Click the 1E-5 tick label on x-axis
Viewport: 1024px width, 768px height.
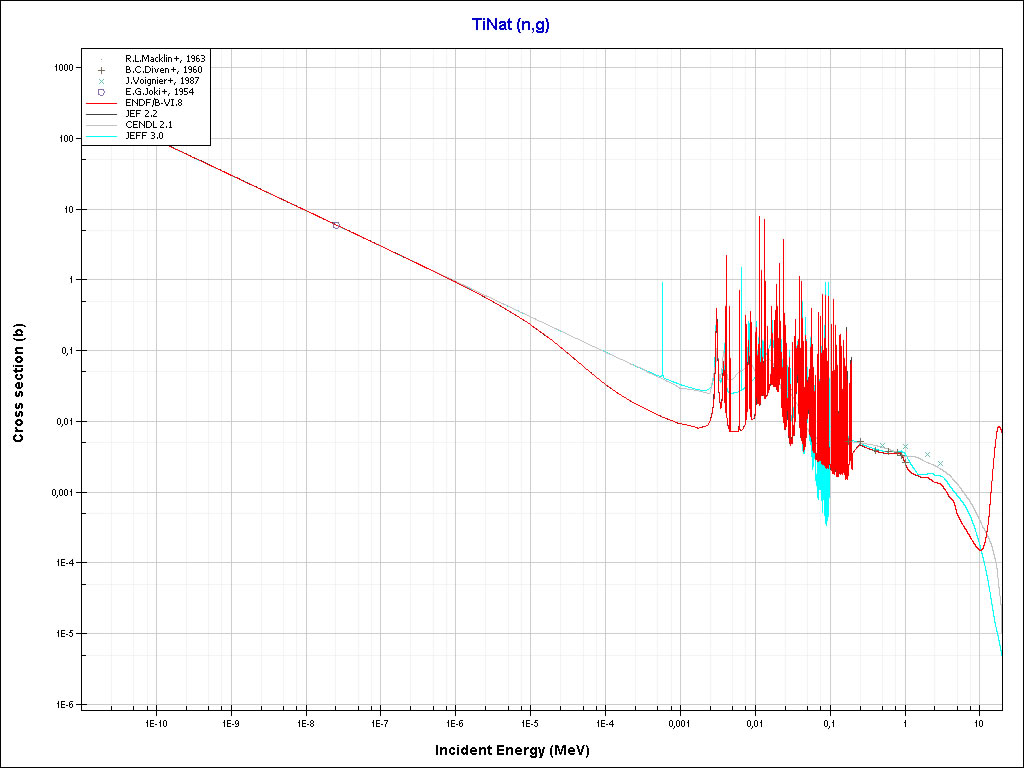click(x=529, y=722)
